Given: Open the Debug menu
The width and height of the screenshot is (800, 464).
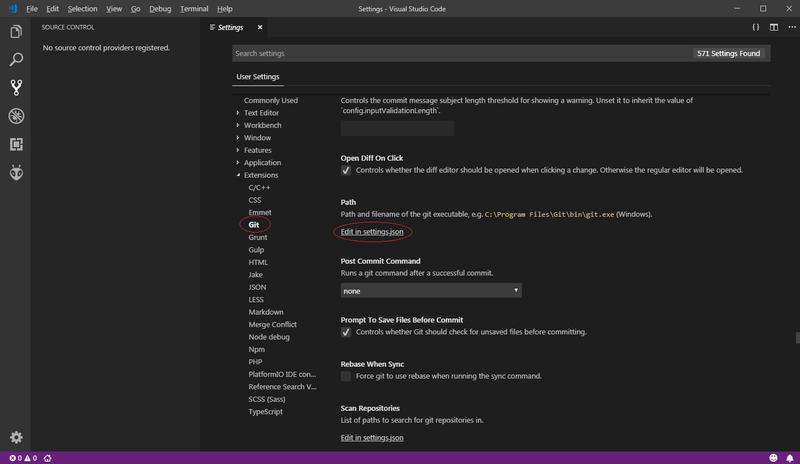Looking at the screenshot, I should point(160,9).
